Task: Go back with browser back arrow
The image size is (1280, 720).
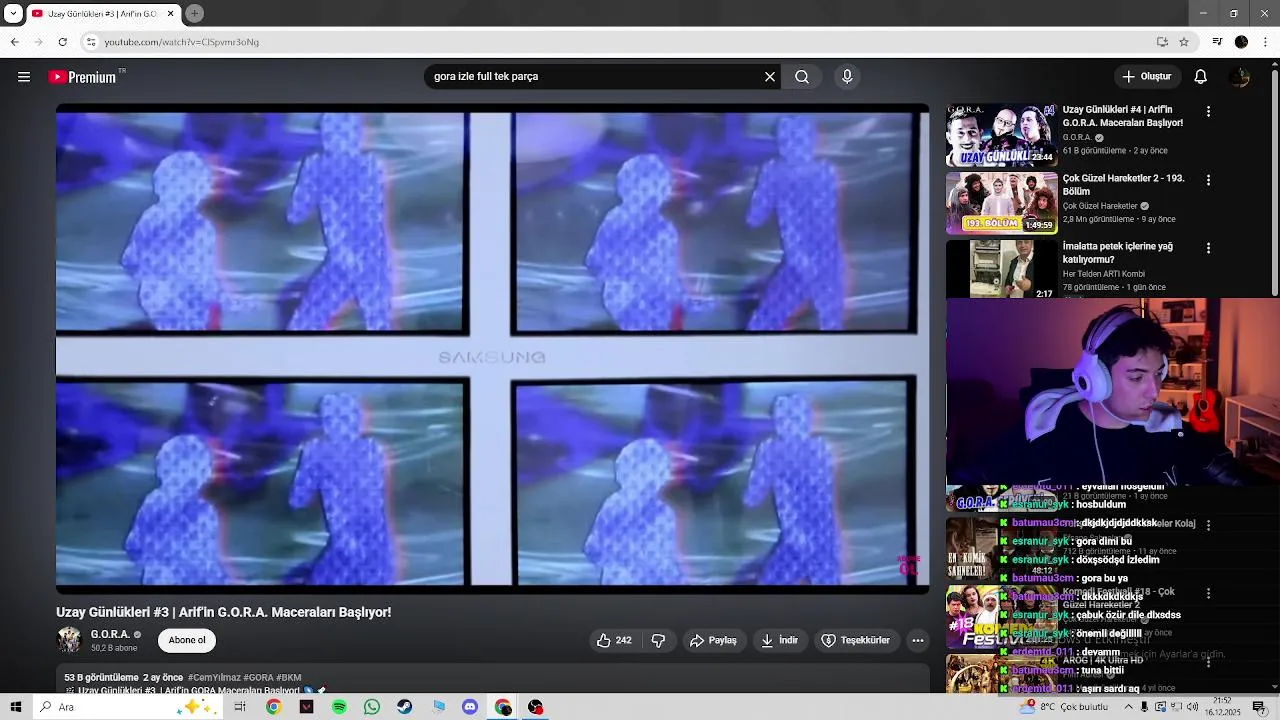Action: tap(14, 42)
